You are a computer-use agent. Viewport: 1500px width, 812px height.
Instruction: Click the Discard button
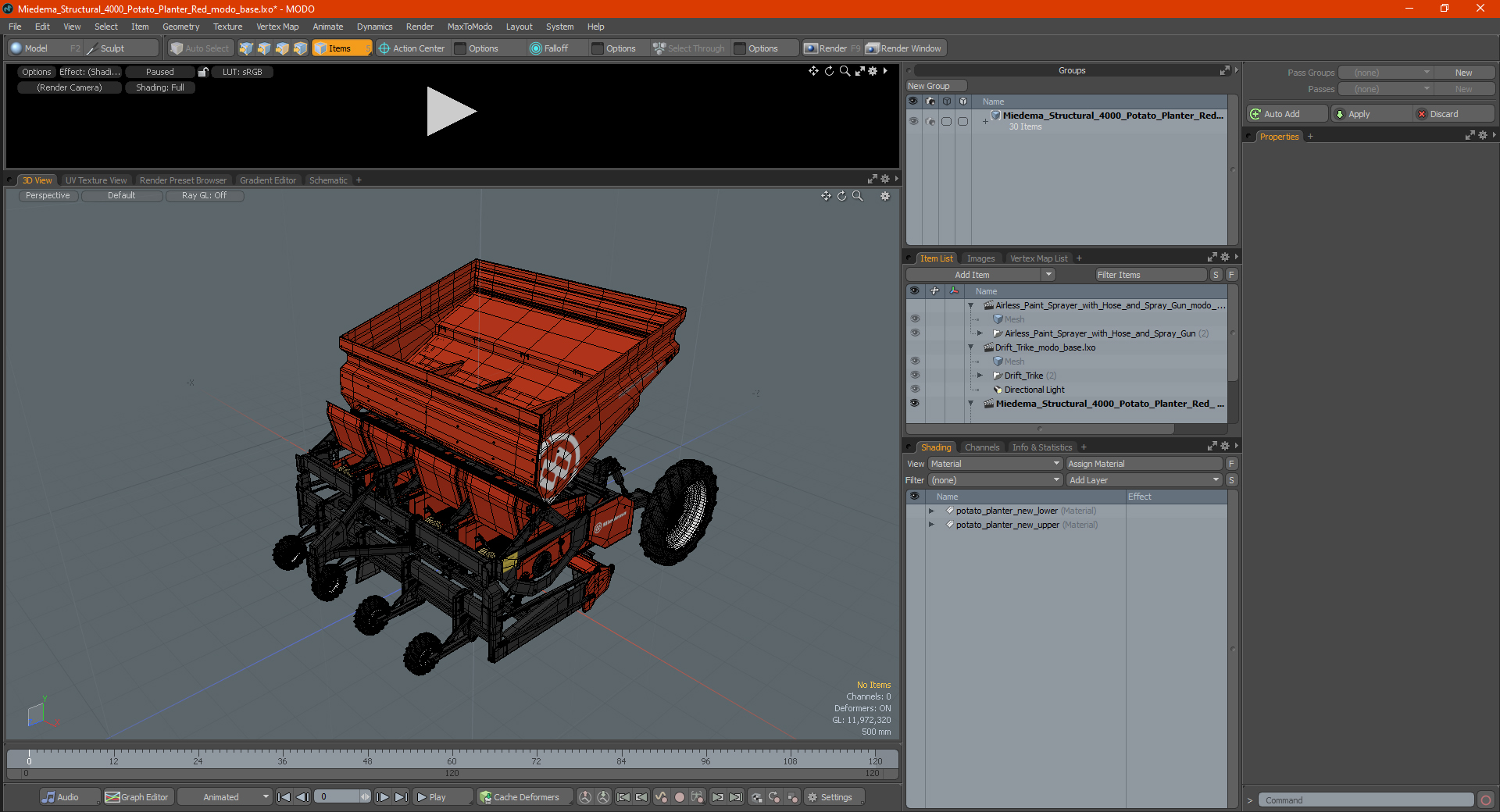(1454, 114)
